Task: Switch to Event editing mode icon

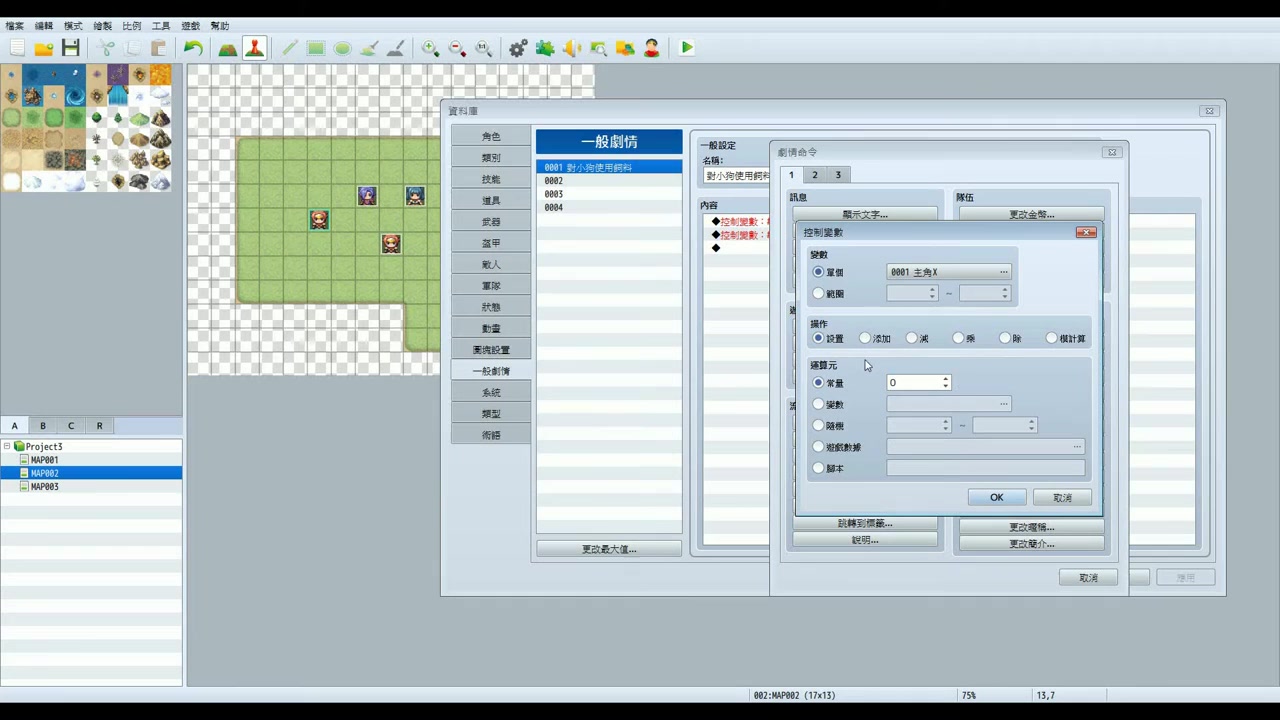Action: pyautogui.click(x=254, y=48)
